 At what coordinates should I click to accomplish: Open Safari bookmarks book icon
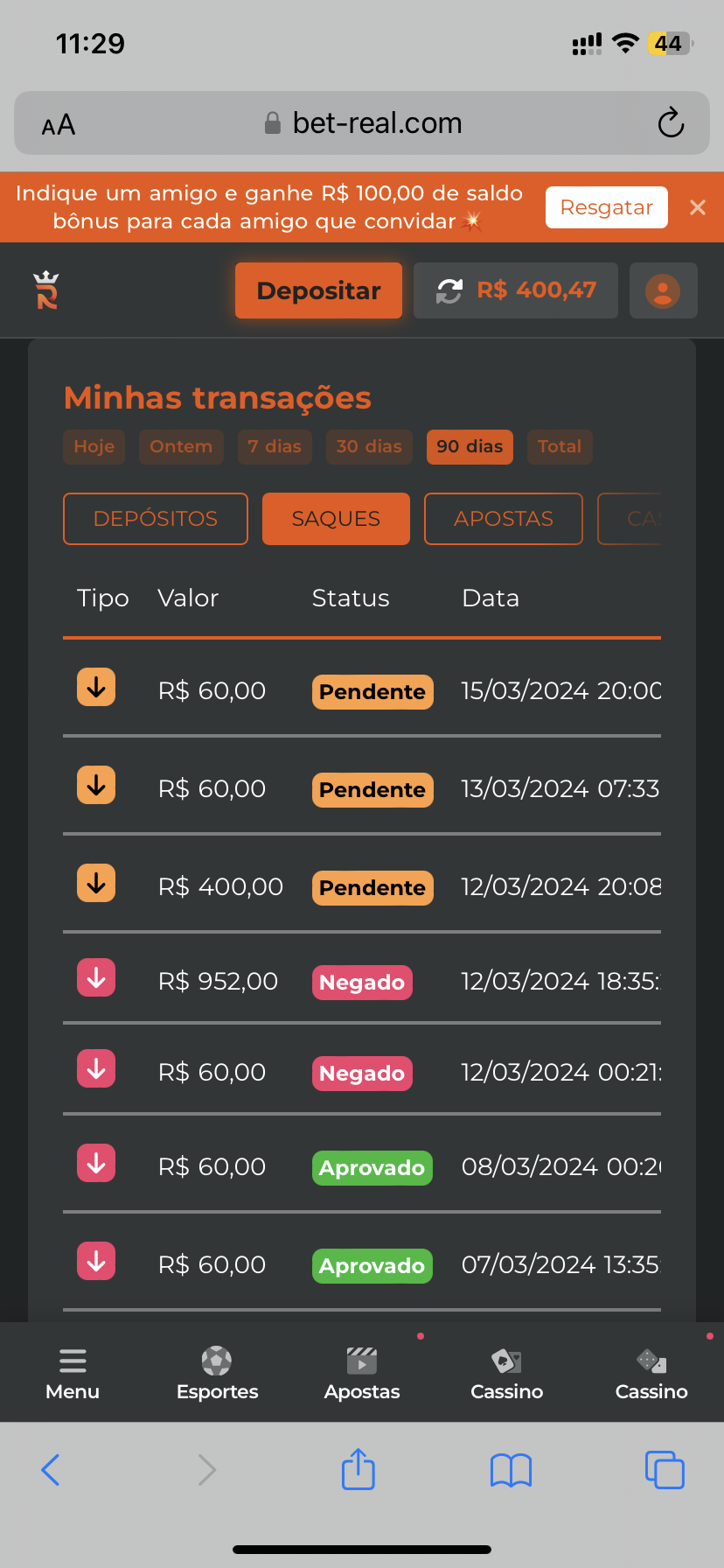click(x=512, y=1470)
